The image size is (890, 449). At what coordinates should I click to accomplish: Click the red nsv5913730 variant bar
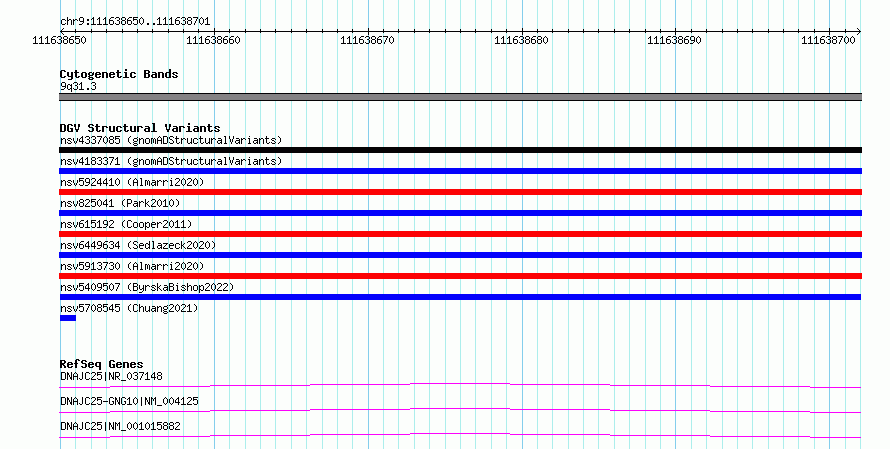pyautogui.click(x=460, y=276)
